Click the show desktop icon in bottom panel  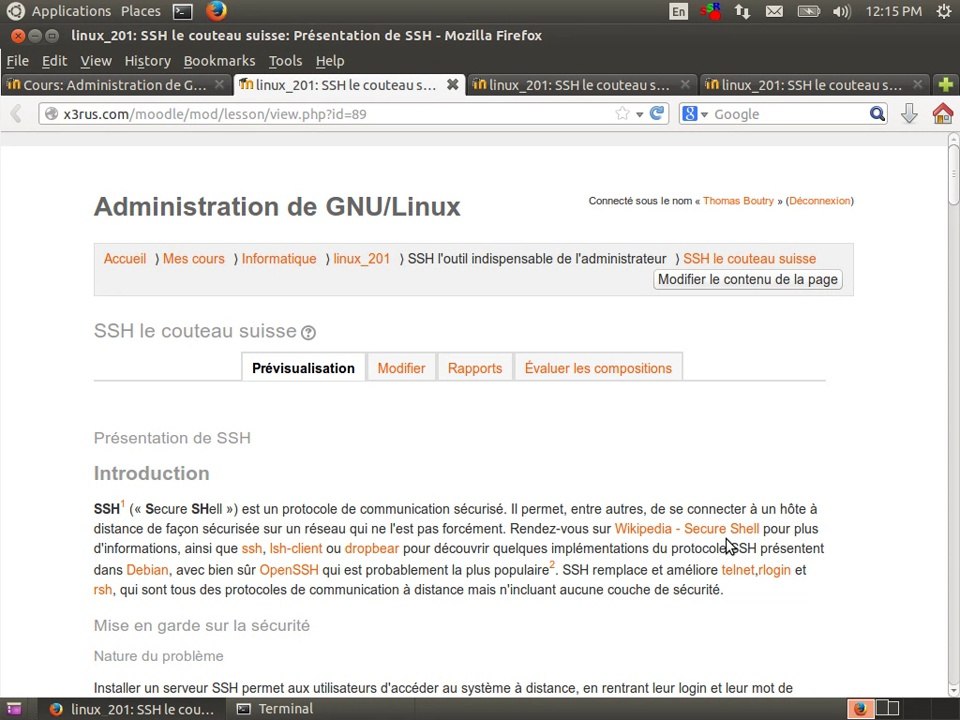(13, 709)
